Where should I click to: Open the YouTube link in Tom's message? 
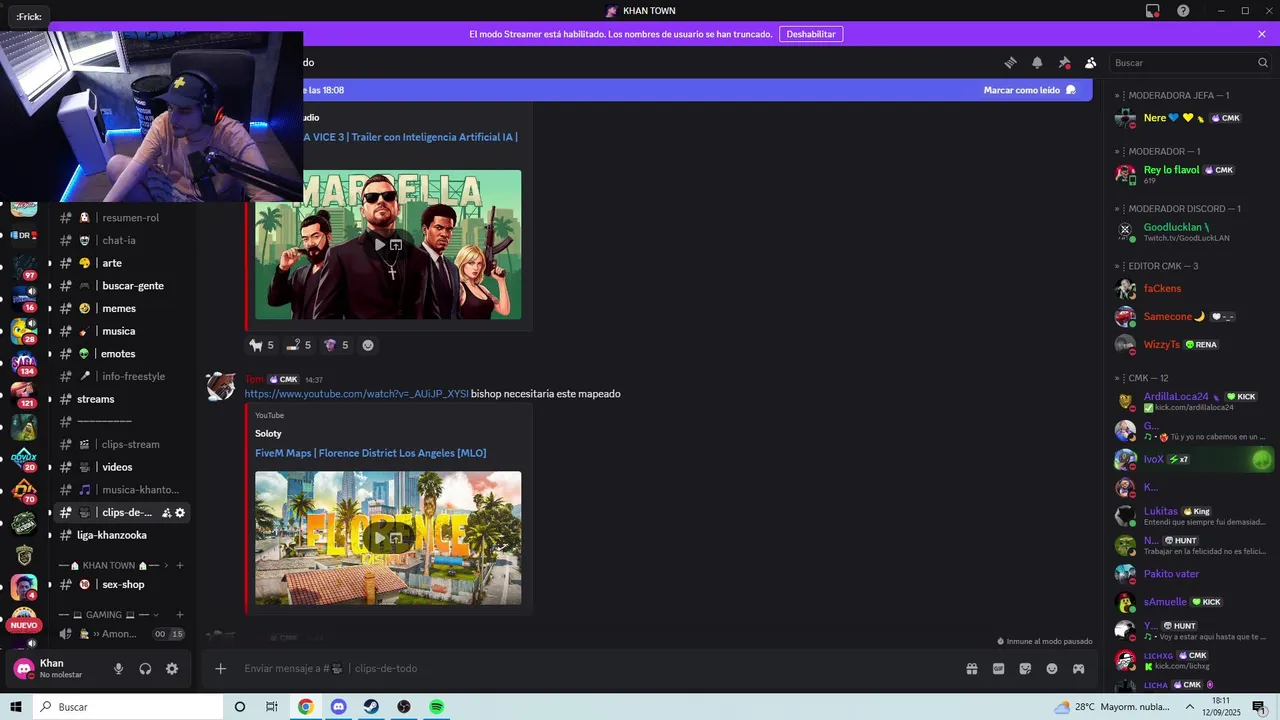pos(356,394)
